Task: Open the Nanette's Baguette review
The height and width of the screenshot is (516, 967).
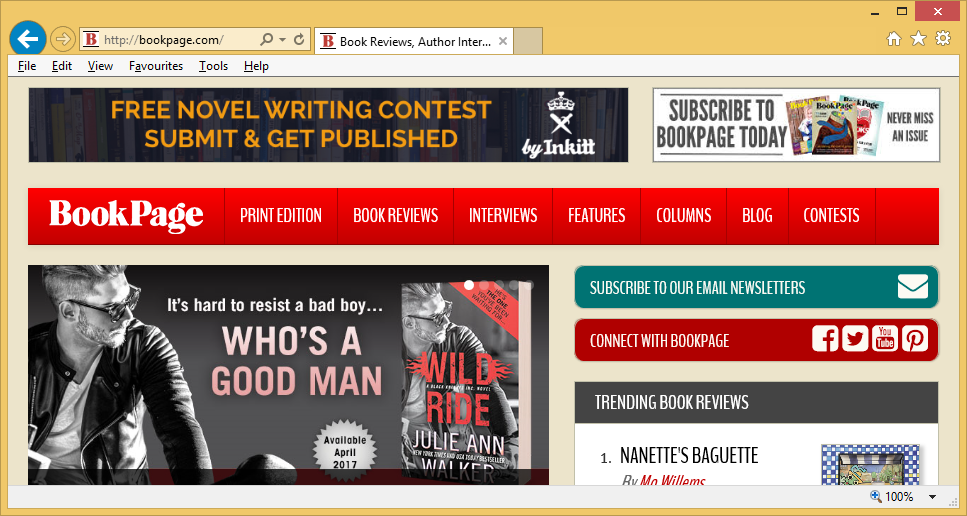Action: (689, 456)
